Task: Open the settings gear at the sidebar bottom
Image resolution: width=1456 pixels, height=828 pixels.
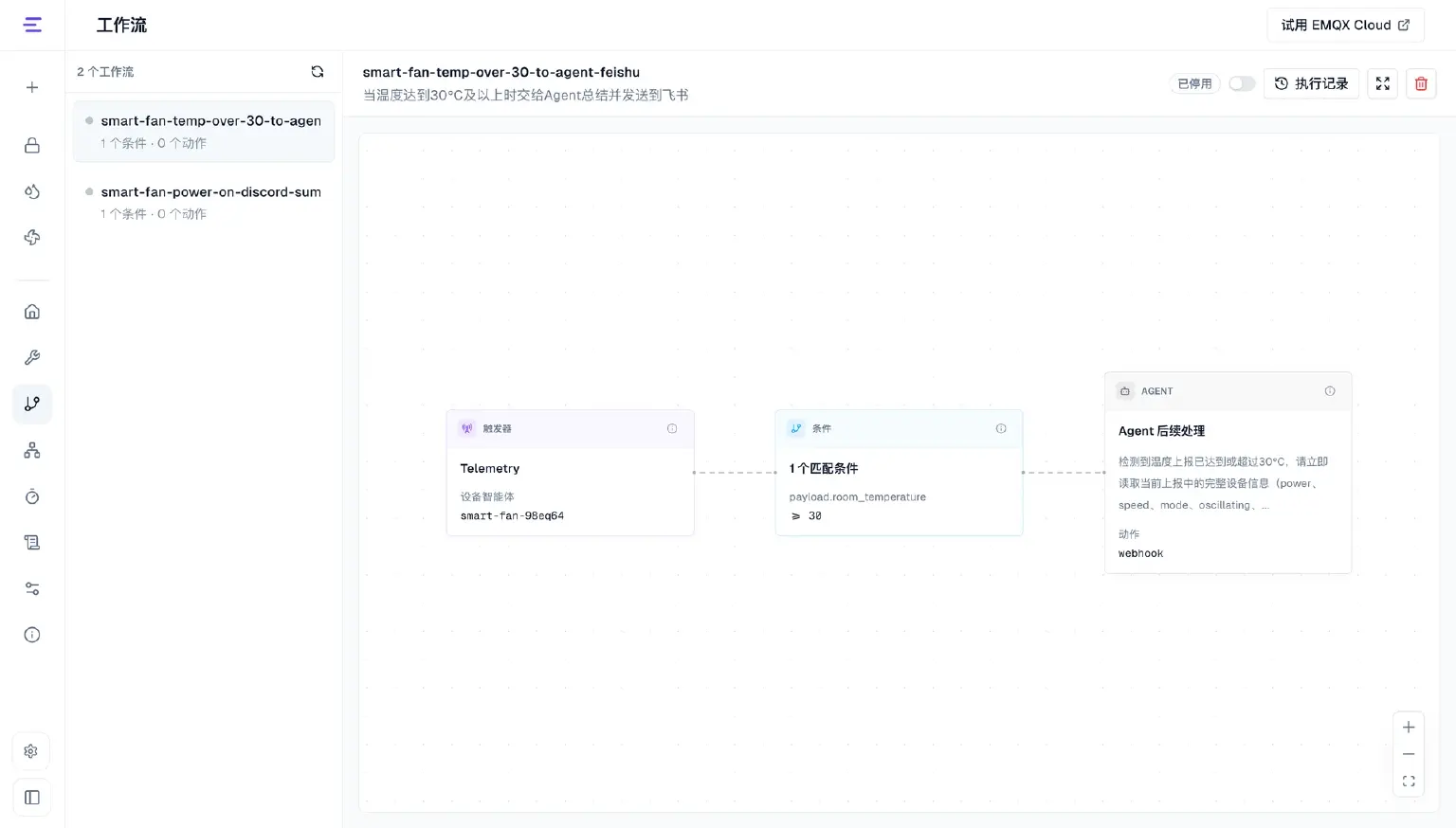Action: (31, 751)
